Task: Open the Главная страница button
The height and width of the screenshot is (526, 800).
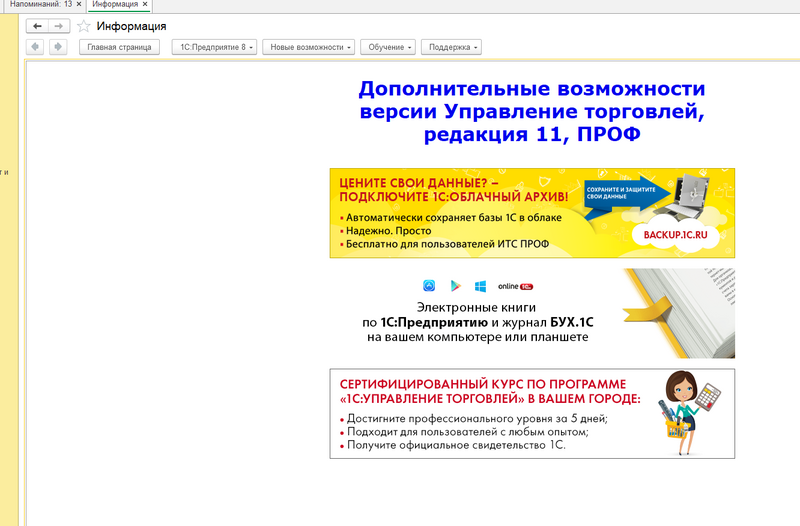Action: [119, 47]
